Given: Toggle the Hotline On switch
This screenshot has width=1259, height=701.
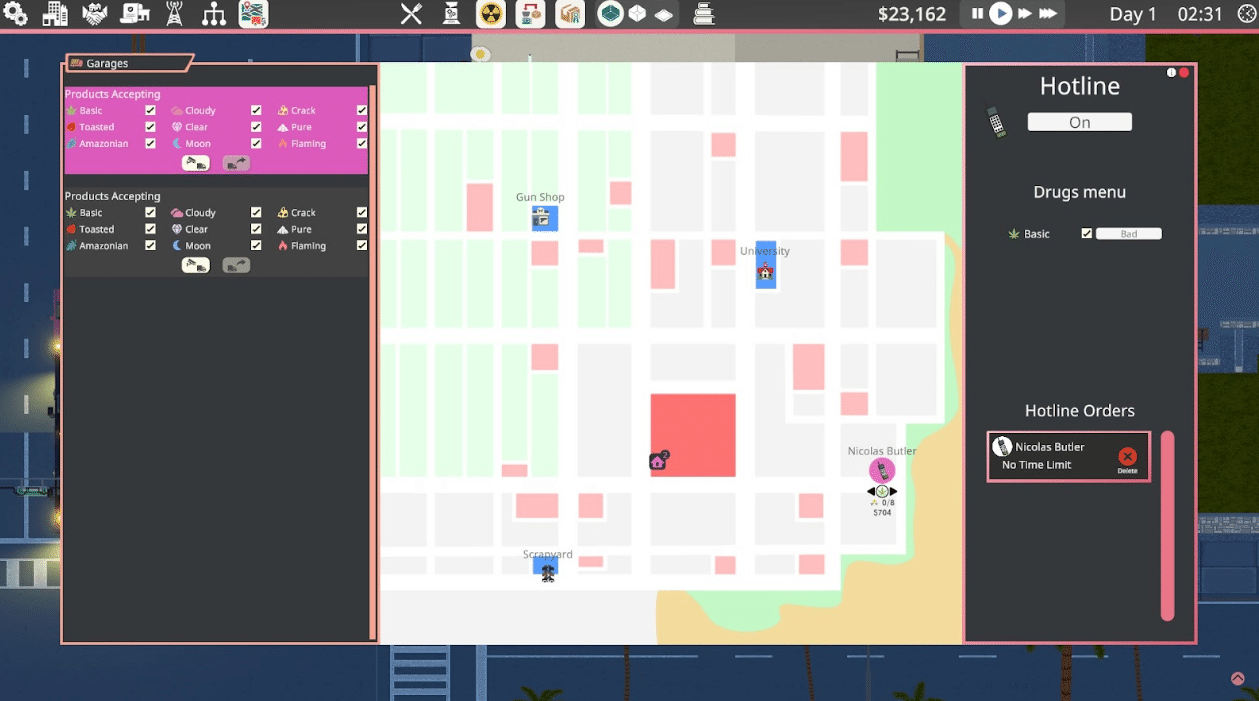Looking at the screenshot, I should (x=1080, y=122).
